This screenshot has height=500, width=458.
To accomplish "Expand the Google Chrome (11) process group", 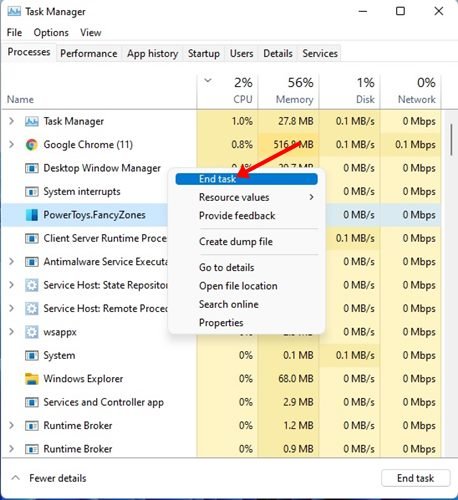I will coord(11,144).
